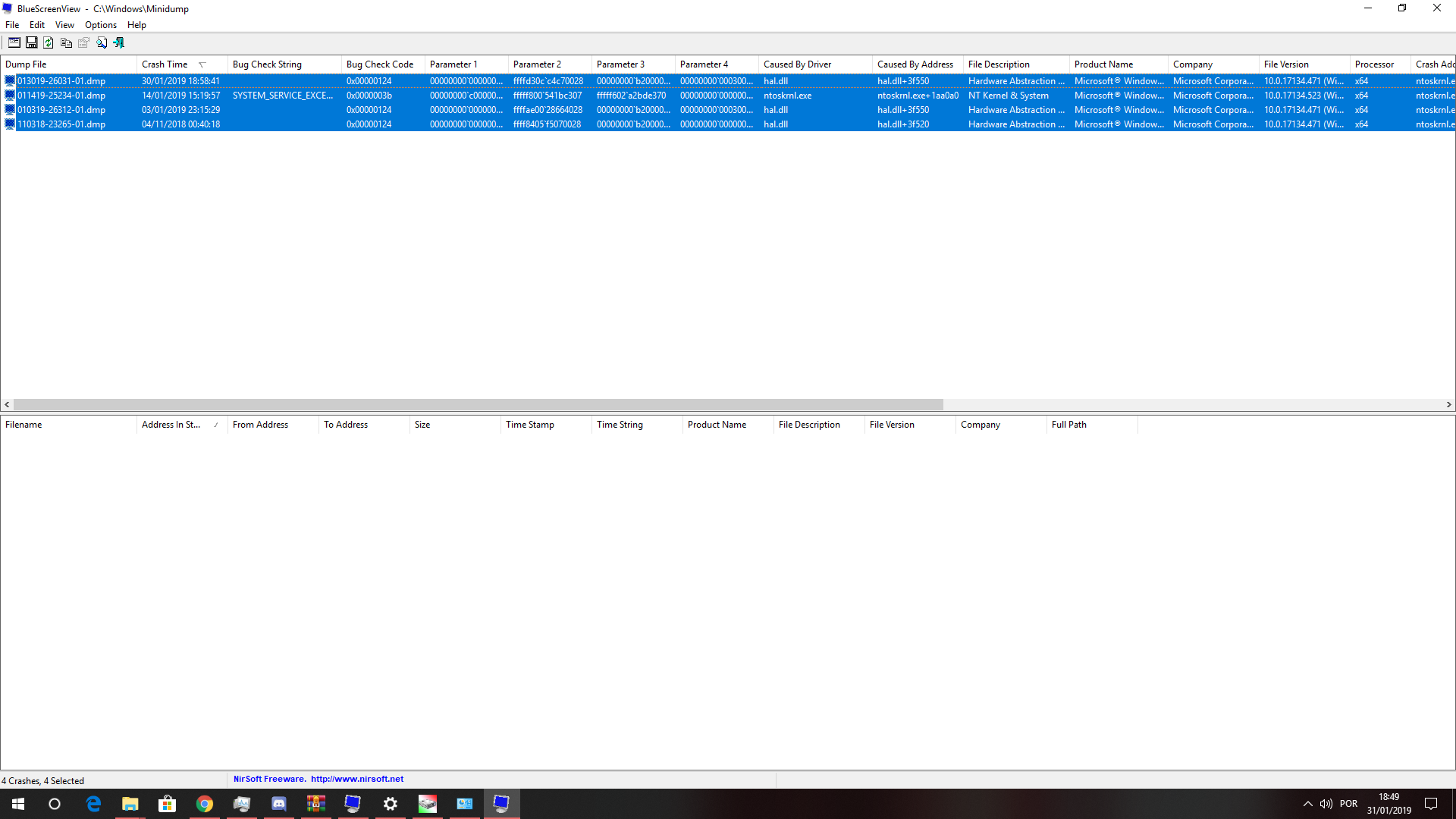Screen dimensions: 1456x819
Task: Sort lower pane by Filename header
Action: 68,425
